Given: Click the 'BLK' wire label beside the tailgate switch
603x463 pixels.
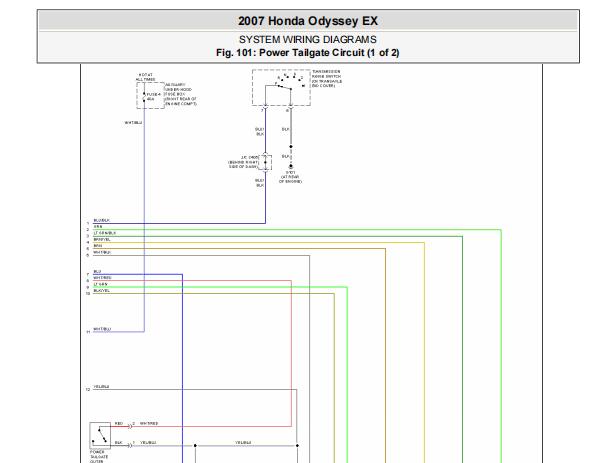Looking at the screenshot, I should point(119,443).
